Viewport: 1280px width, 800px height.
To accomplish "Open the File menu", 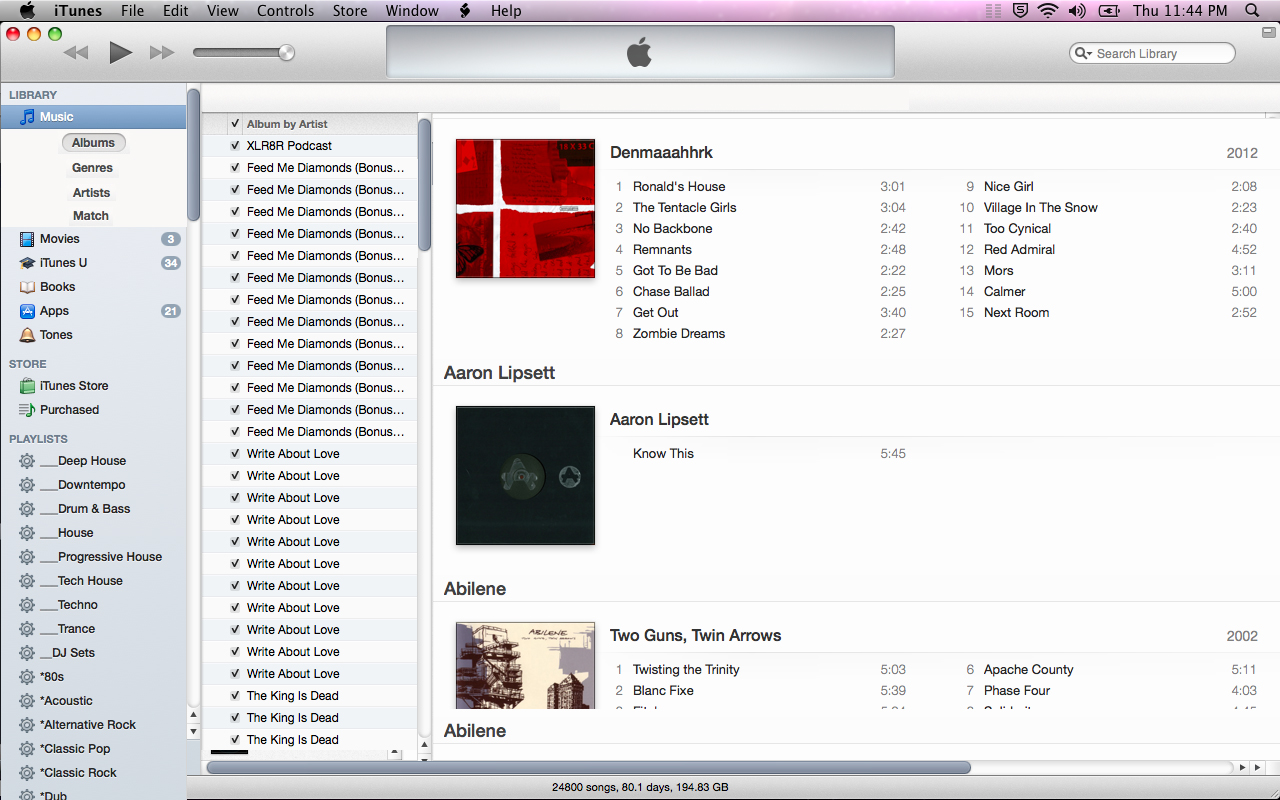I will (132, 11).
